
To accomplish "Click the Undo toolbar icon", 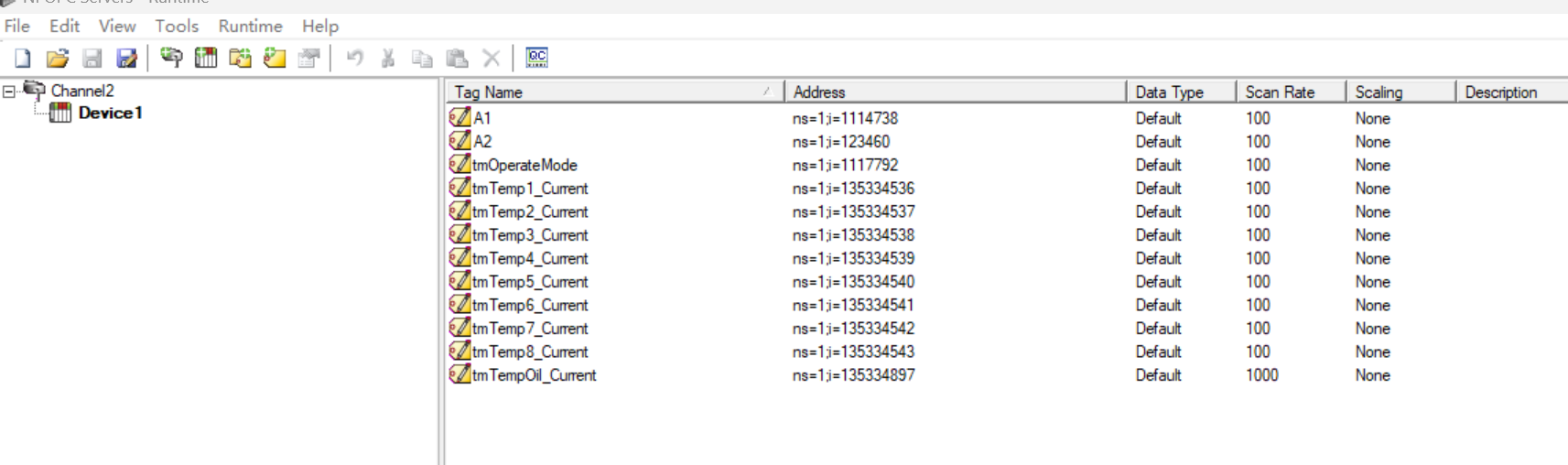I will point(354,58).
